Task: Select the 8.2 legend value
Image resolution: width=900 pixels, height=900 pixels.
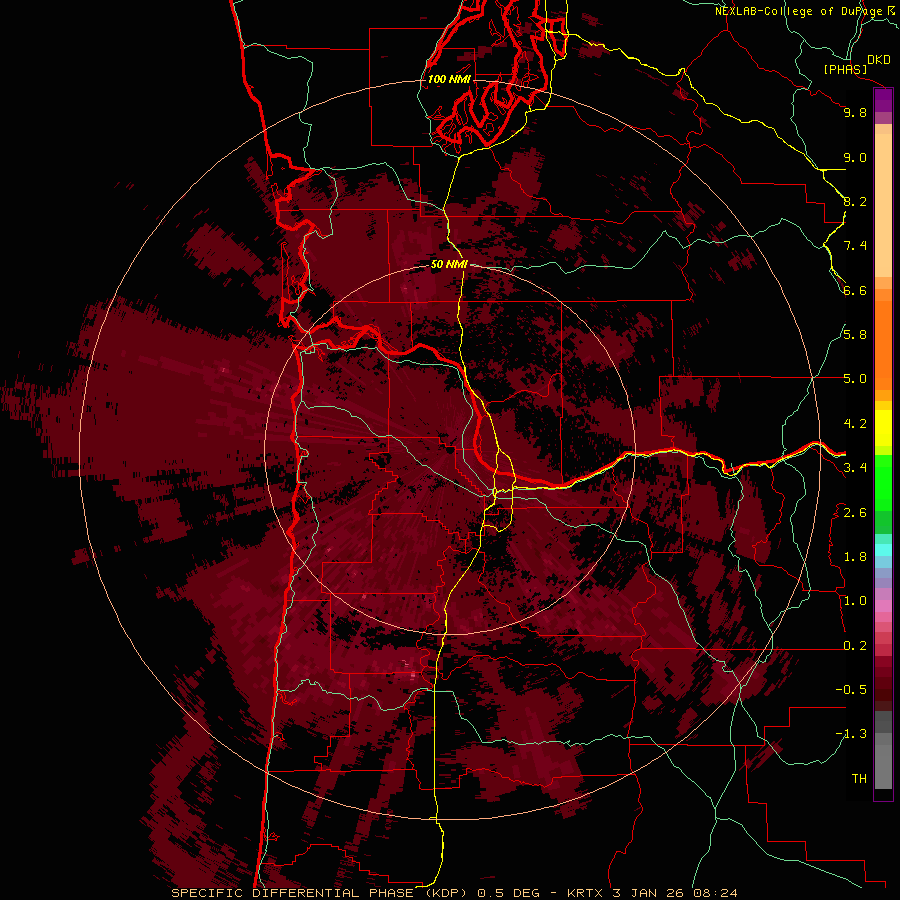Action: [855, 201]
